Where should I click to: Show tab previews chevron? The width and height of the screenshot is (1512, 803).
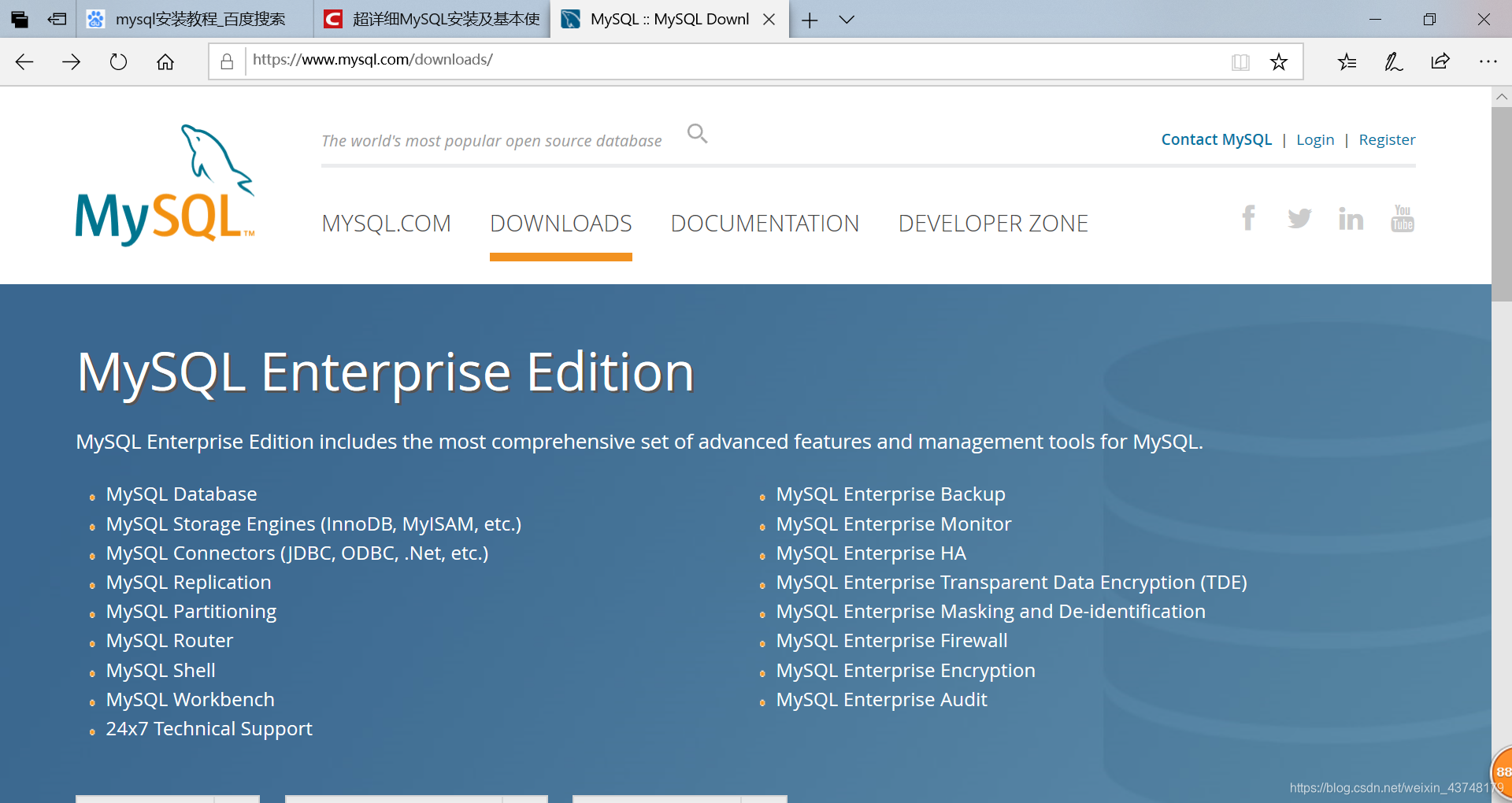click(x=847, y=20)
